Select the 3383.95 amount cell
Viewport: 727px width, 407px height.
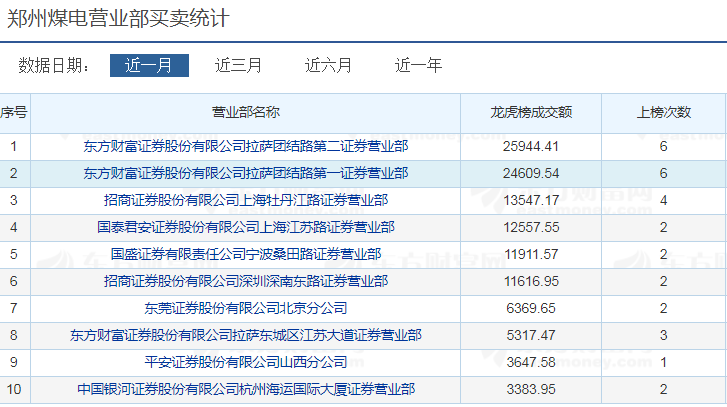click(531, 389)
